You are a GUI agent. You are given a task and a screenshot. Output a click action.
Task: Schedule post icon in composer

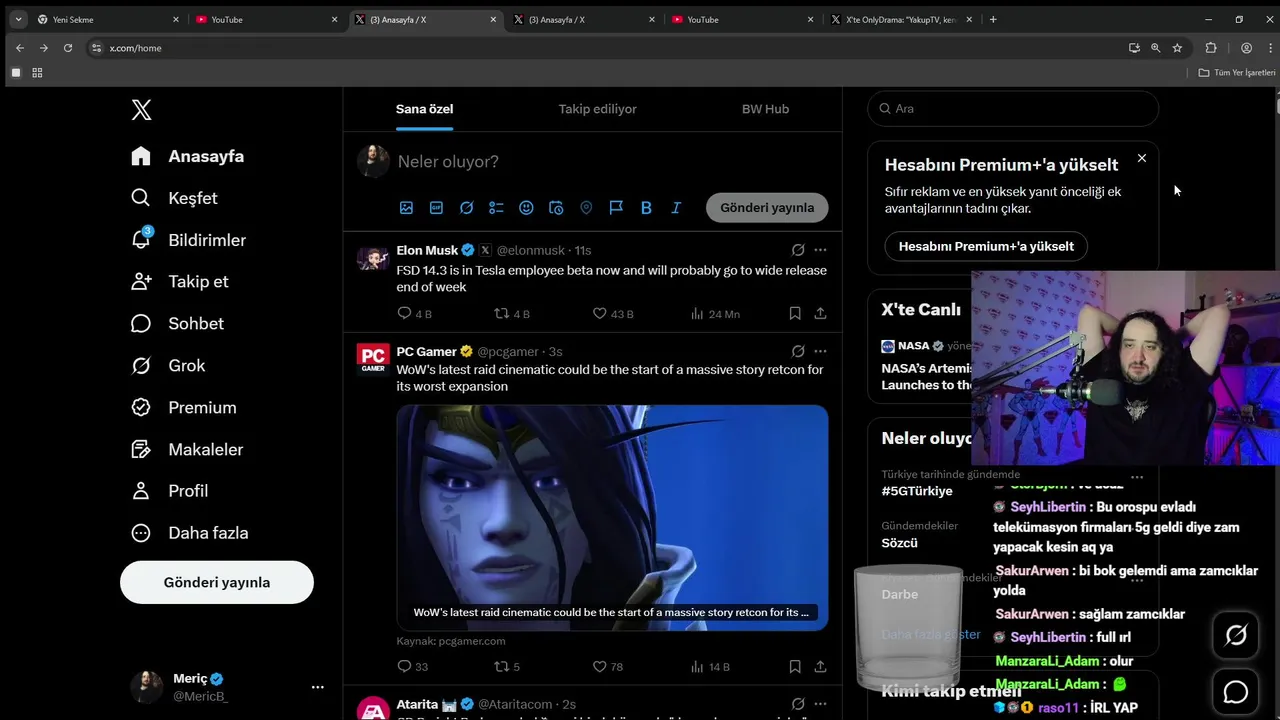[556, 208]
